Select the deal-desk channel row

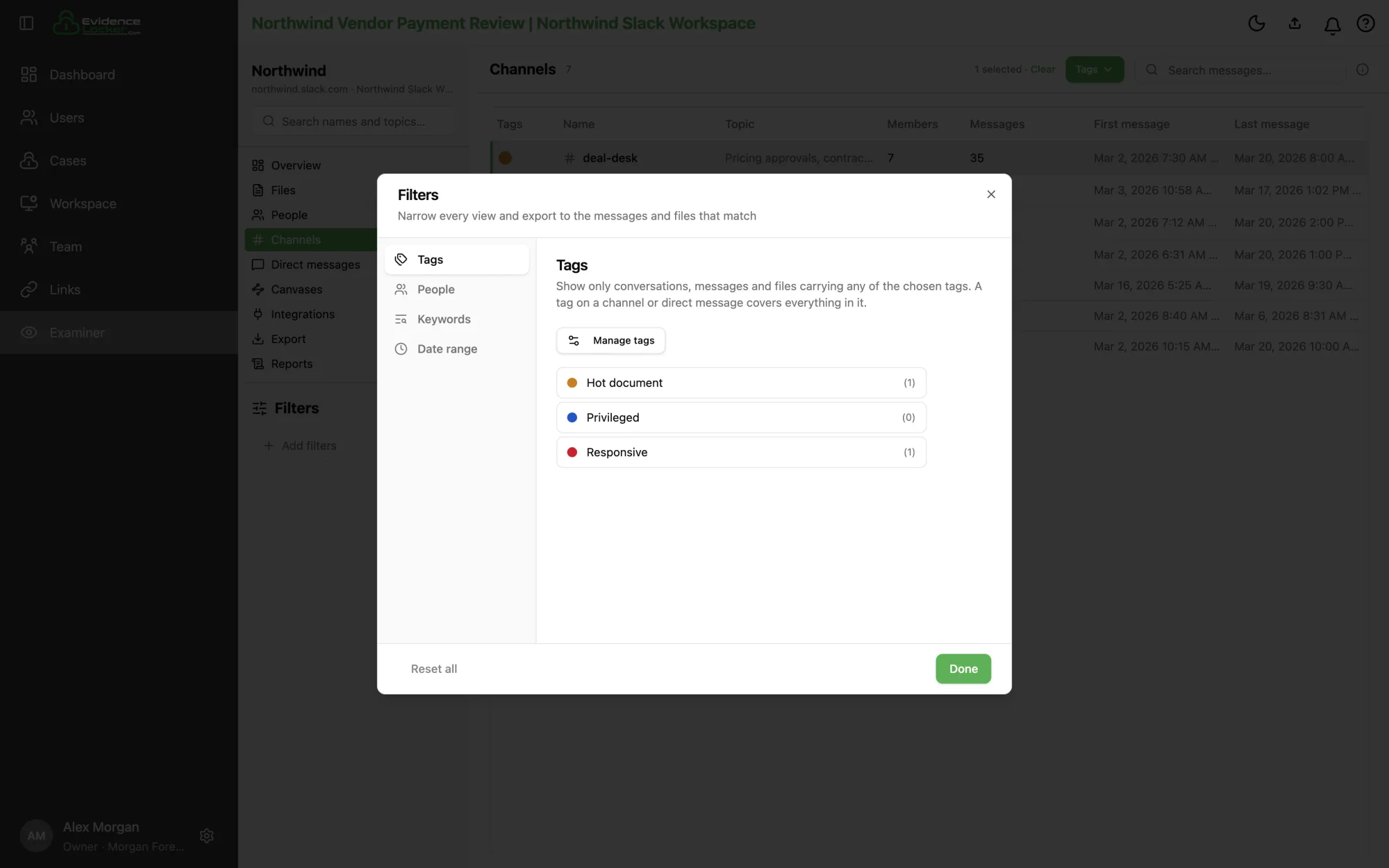click(929, 158)
